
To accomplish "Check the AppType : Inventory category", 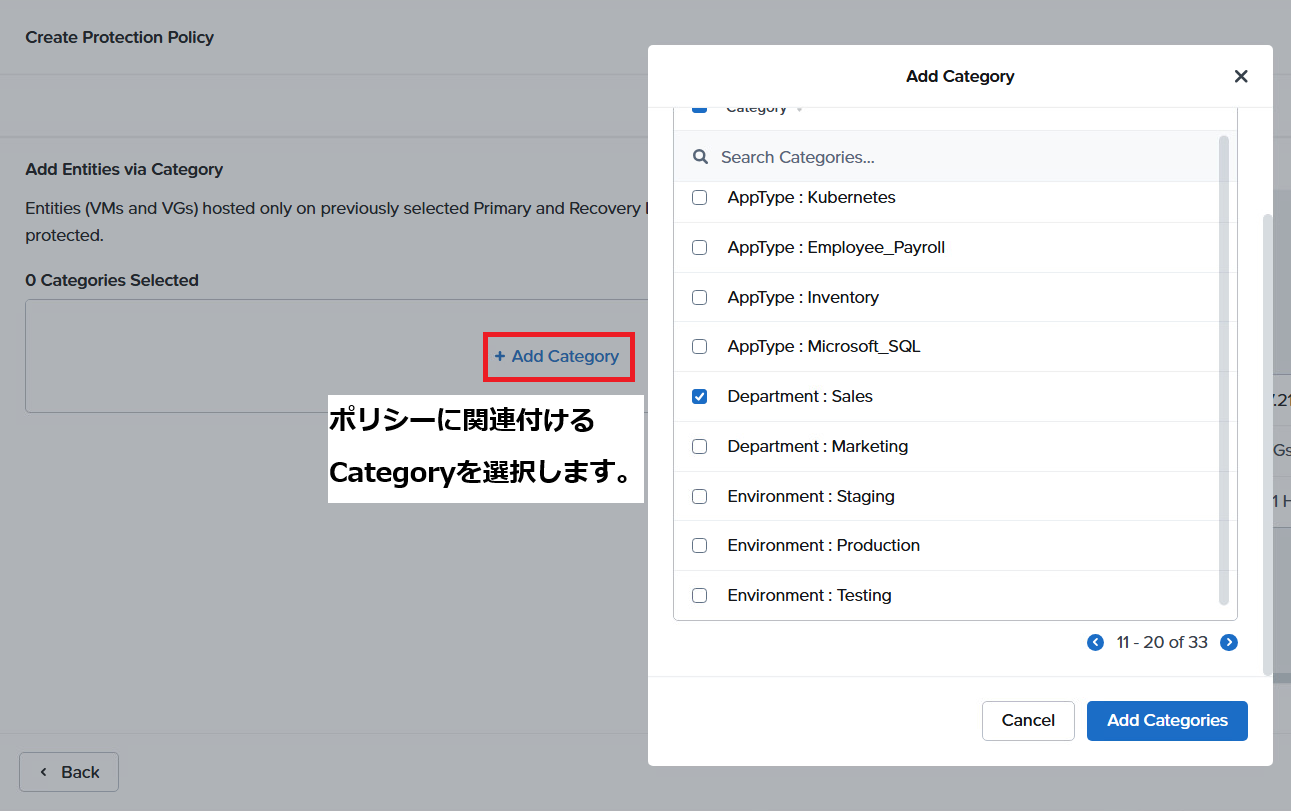I will pos(700,297).
